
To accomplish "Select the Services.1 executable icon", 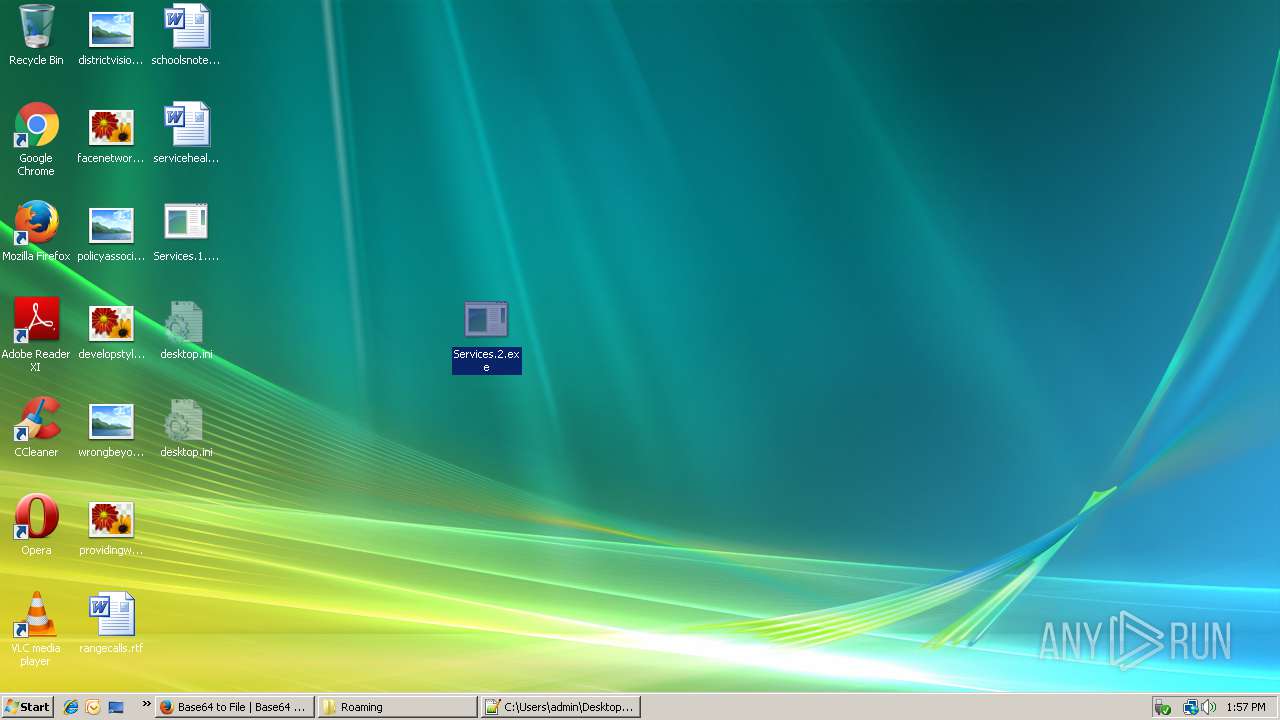I will 186,231.
